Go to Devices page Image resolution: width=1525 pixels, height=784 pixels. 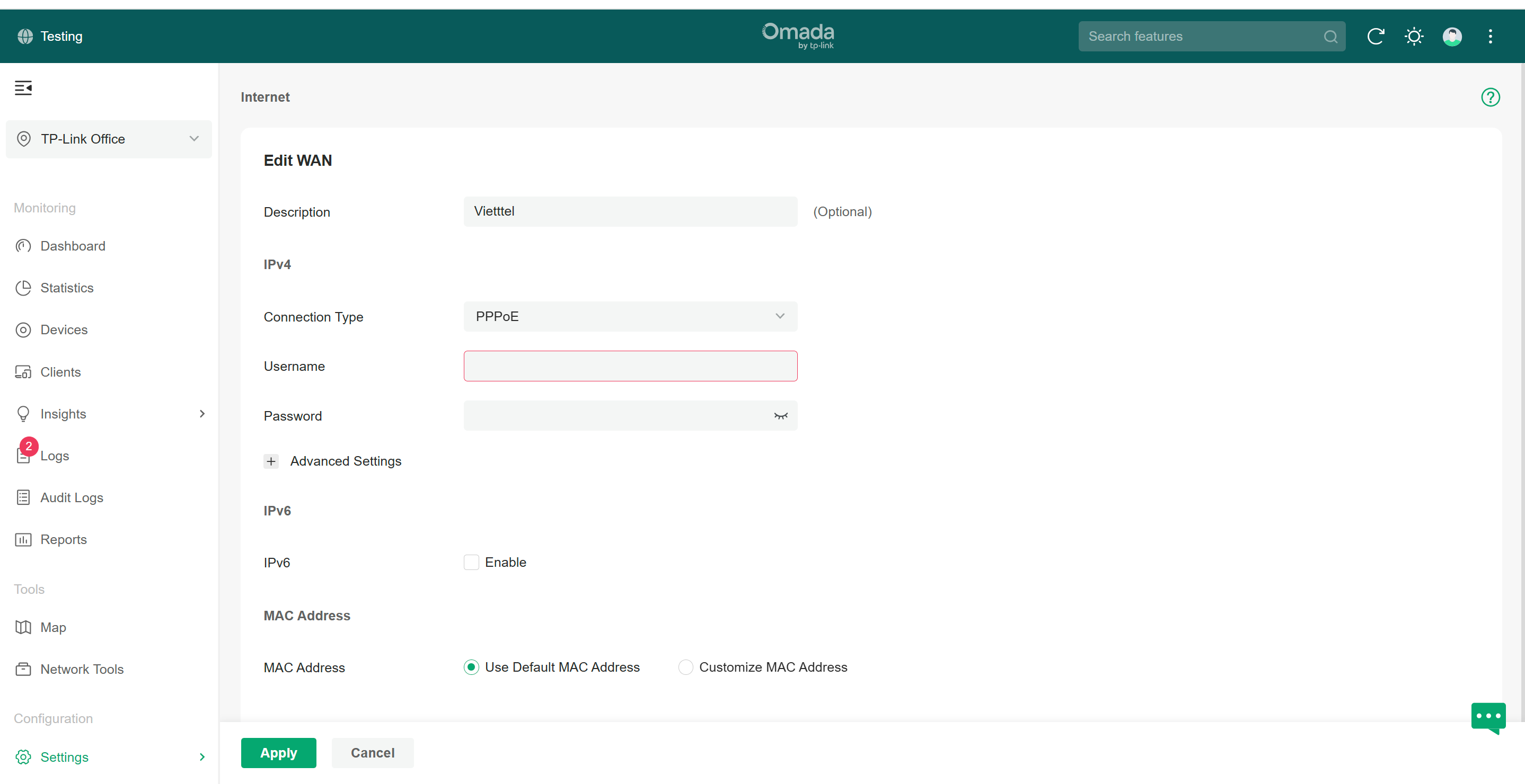[64, 330]
